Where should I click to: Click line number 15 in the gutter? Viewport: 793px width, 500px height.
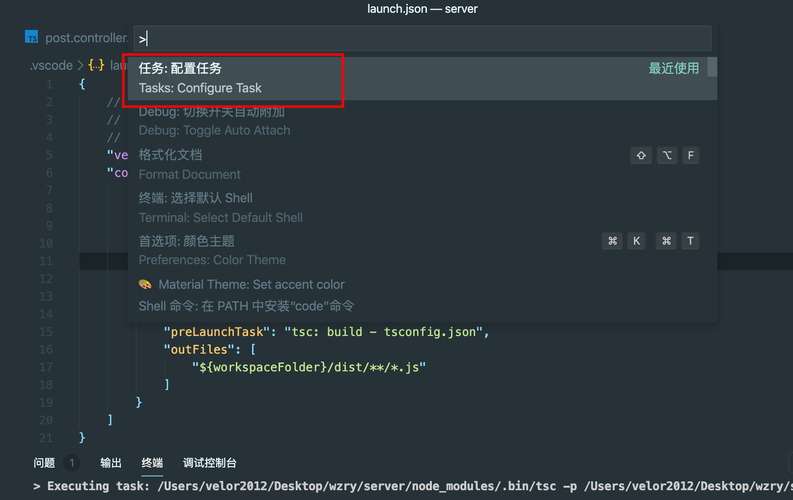tap(46, 332)
